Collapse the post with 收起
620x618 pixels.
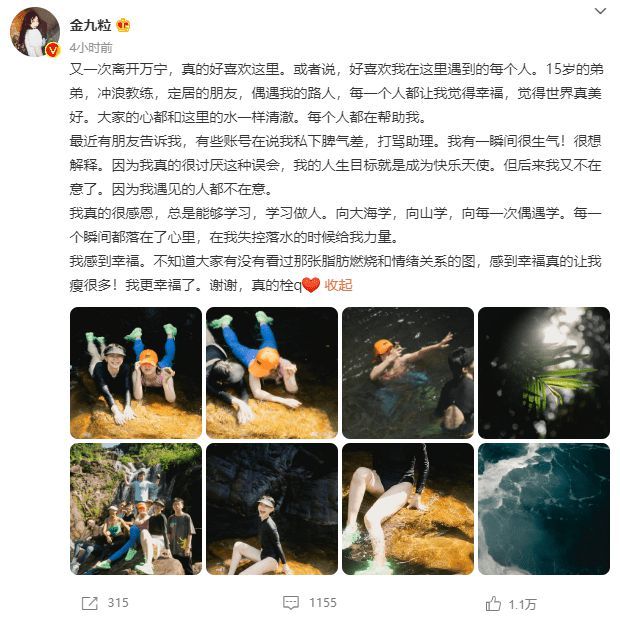click(x=338, y=285)
